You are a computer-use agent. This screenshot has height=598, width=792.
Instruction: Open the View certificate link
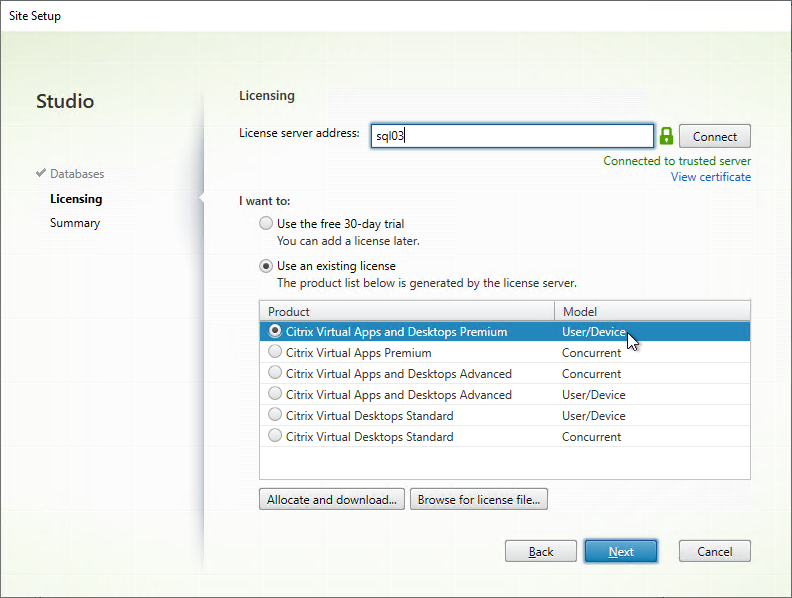[711, 177]
